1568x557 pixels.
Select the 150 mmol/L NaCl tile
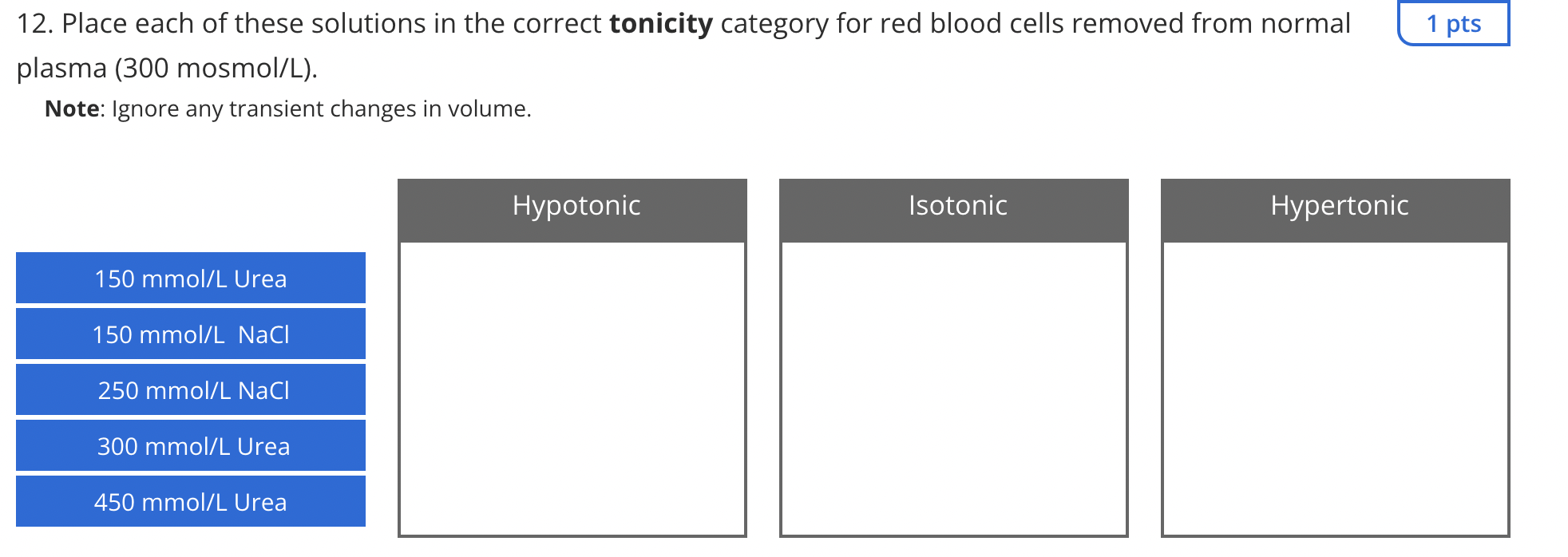tap(191, 334)
